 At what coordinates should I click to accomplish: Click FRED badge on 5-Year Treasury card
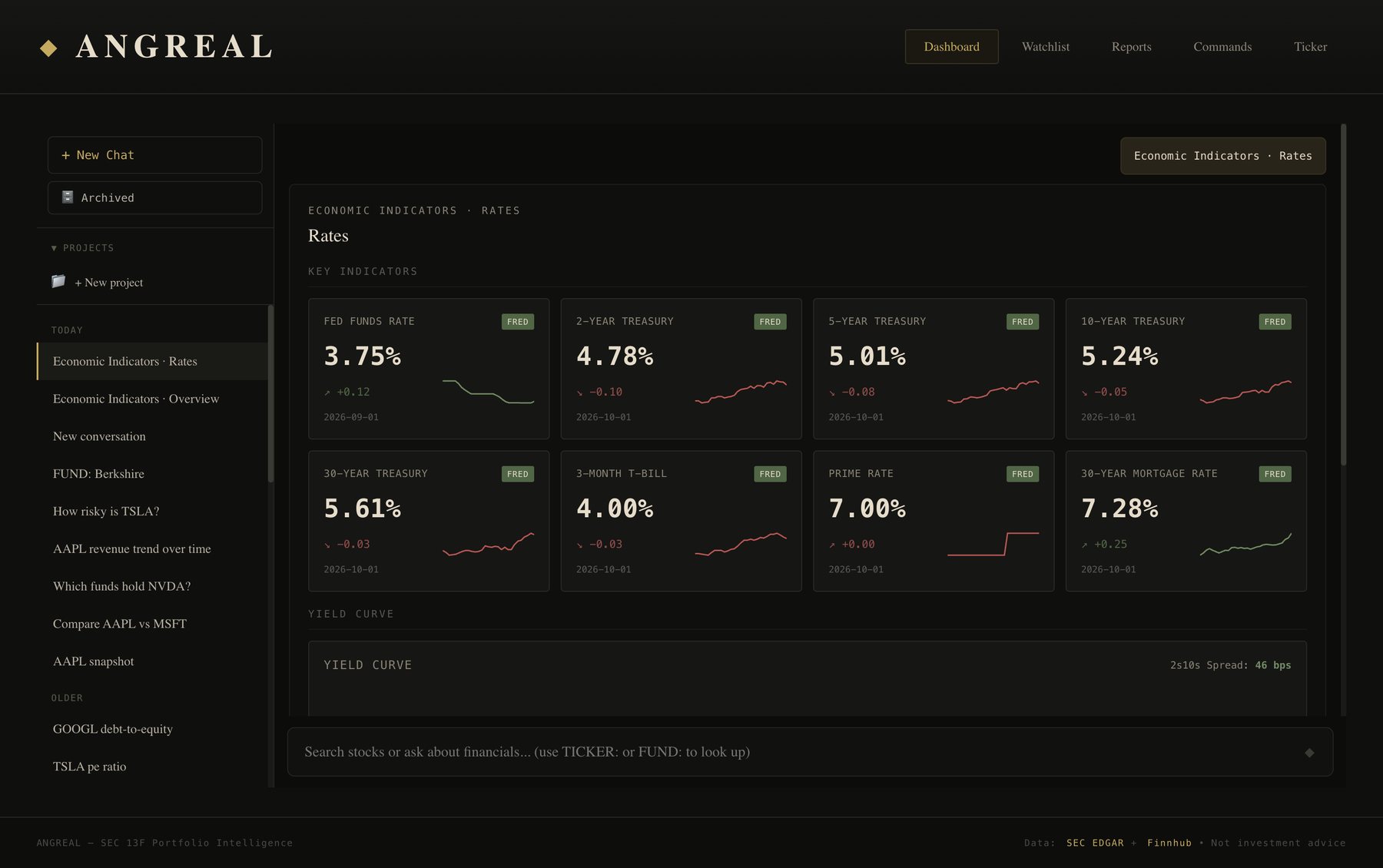click(x=1023, y=322)
